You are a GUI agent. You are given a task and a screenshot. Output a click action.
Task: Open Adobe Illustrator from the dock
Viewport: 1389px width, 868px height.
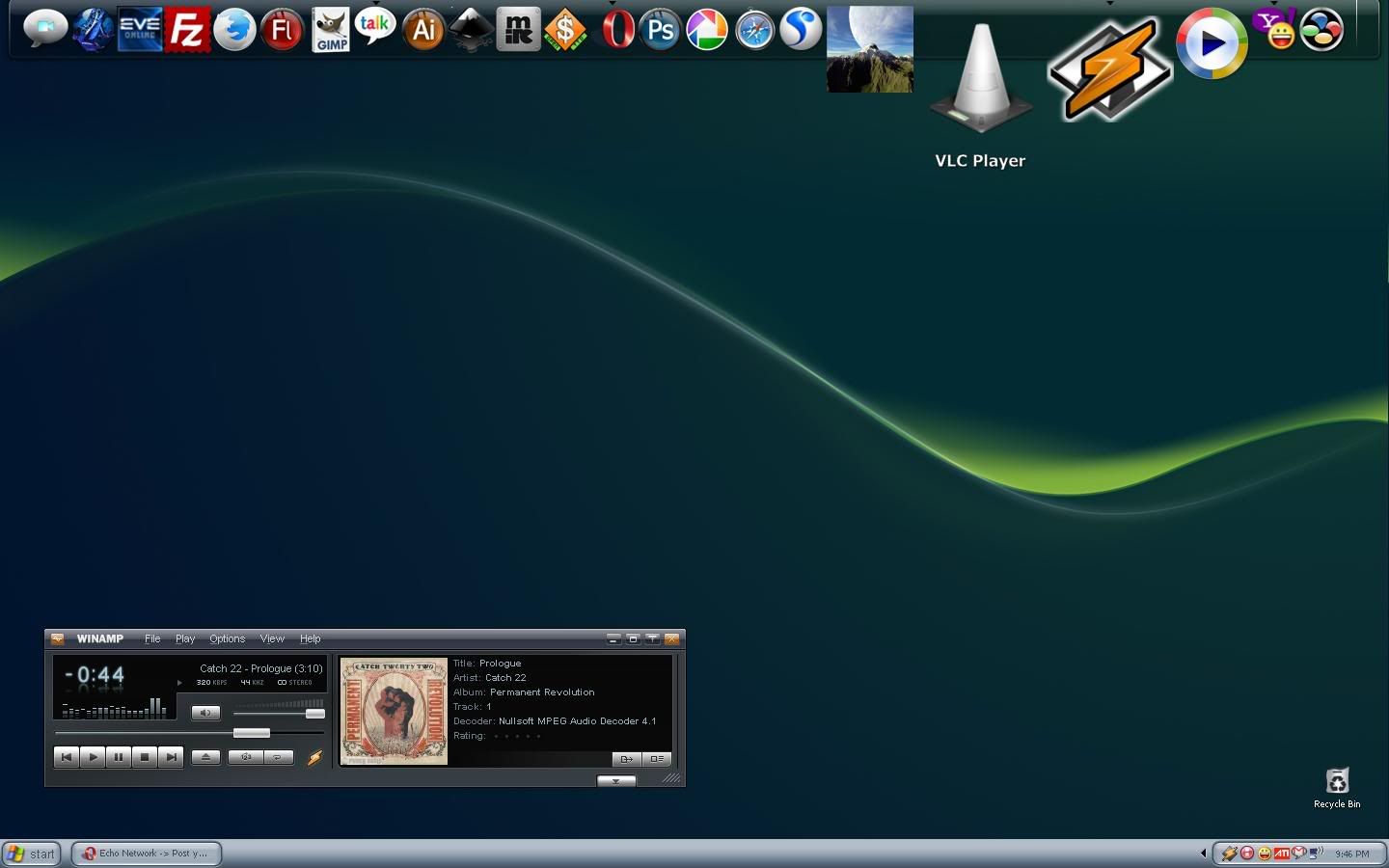click(423, 30)
